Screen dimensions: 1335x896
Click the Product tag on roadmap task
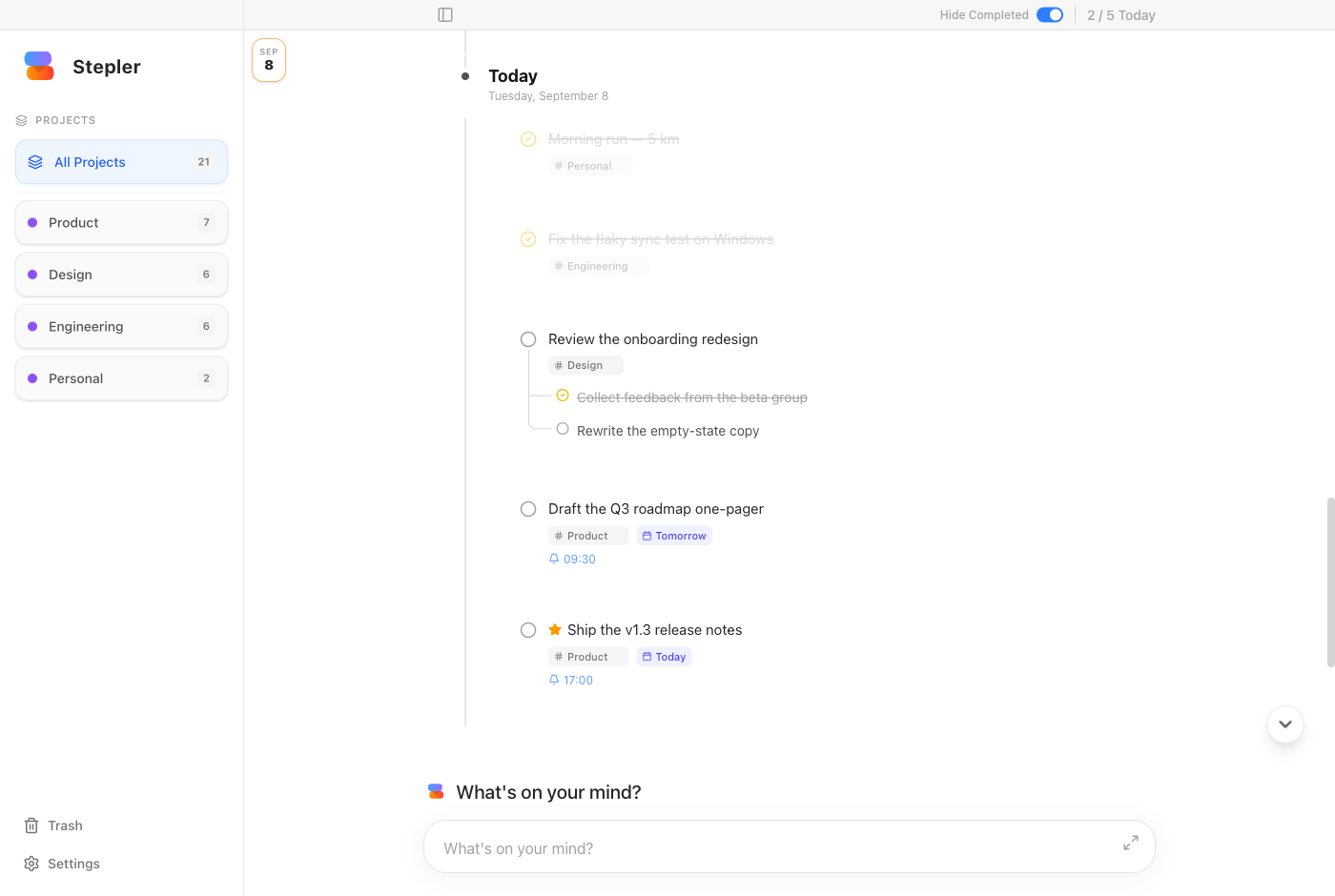click(587, 536)
